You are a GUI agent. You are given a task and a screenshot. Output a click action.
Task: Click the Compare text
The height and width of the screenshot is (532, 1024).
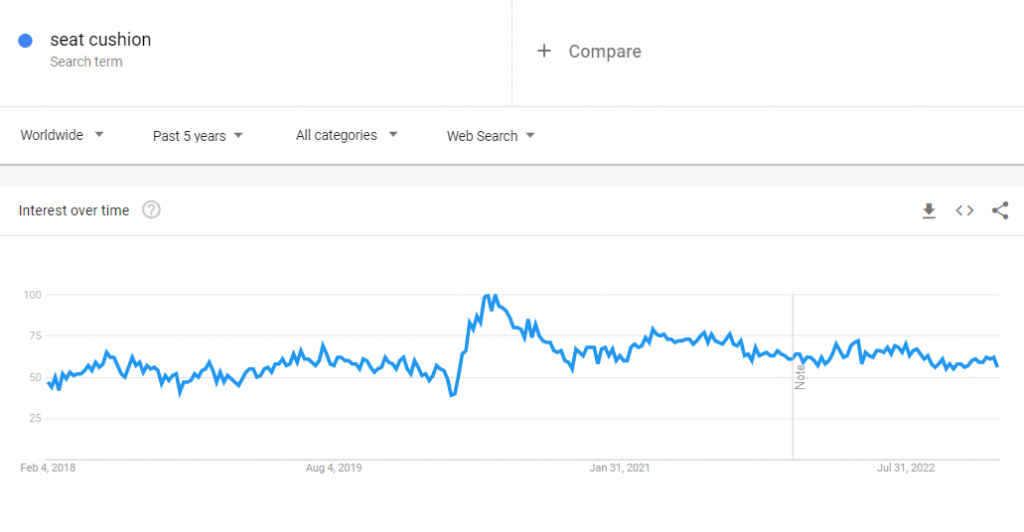point(605,51)
